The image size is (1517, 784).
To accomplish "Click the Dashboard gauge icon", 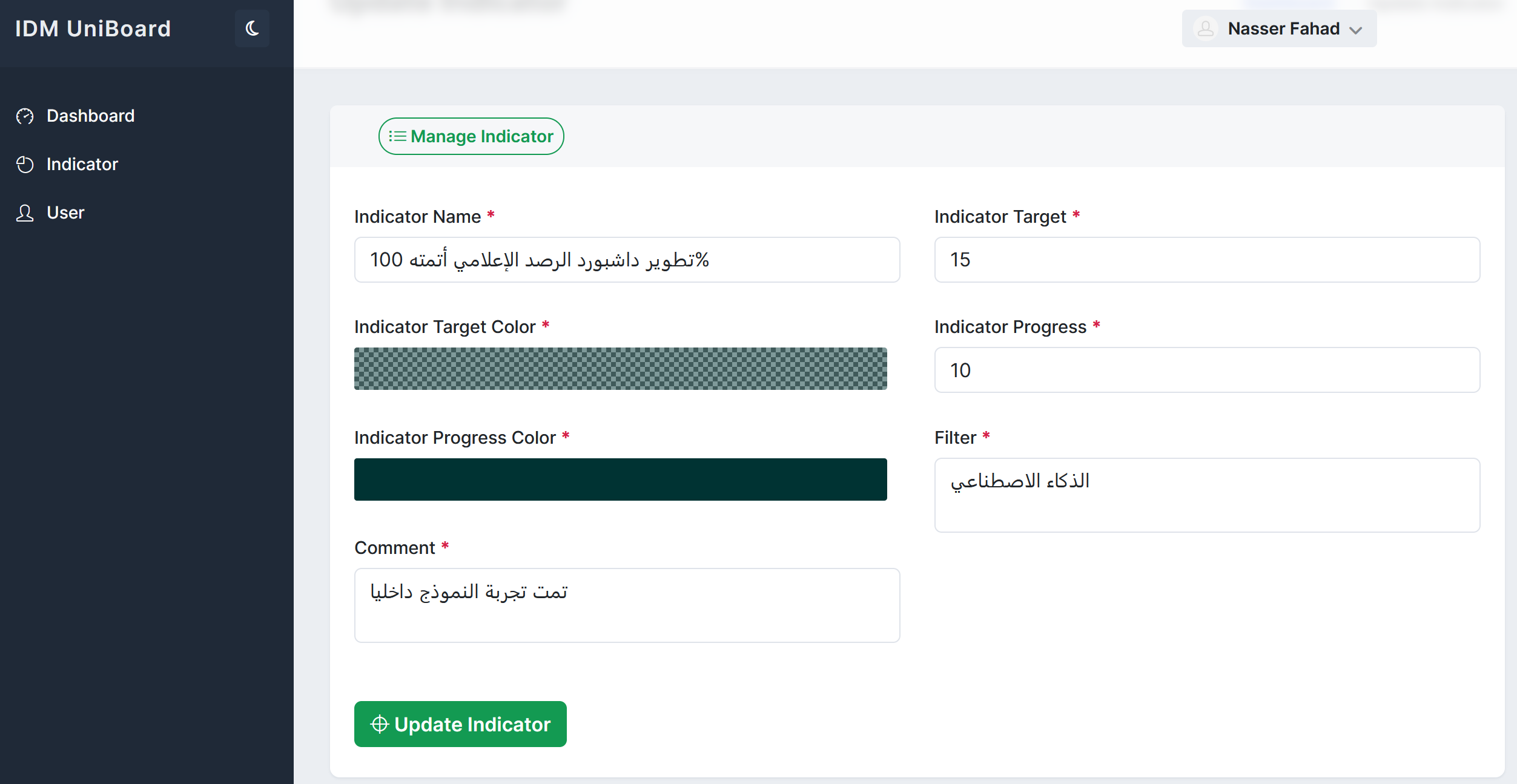I will pyautogui.click(x=25, y=116).
